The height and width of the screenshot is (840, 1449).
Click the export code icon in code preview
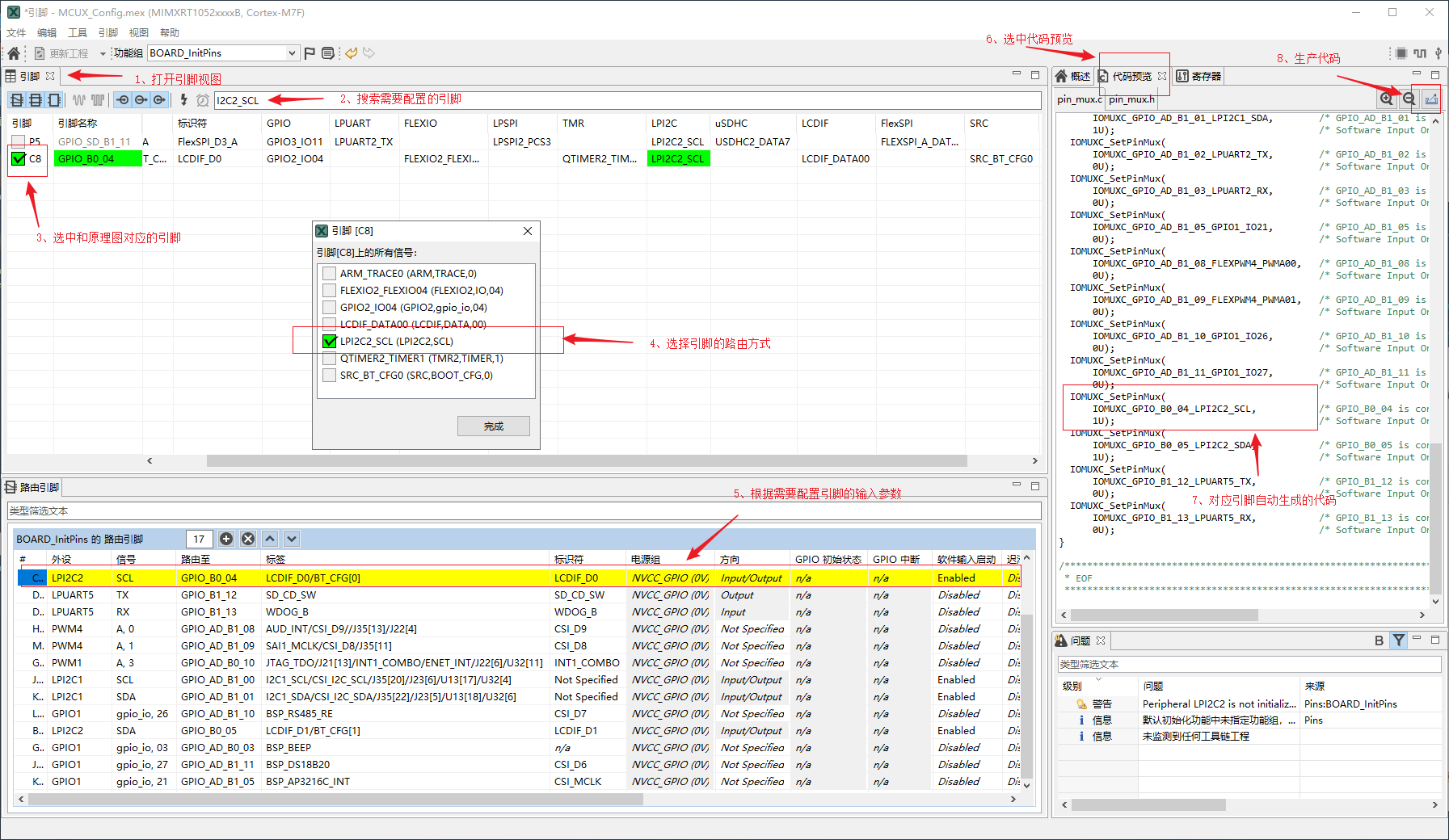coord(1430,99)
